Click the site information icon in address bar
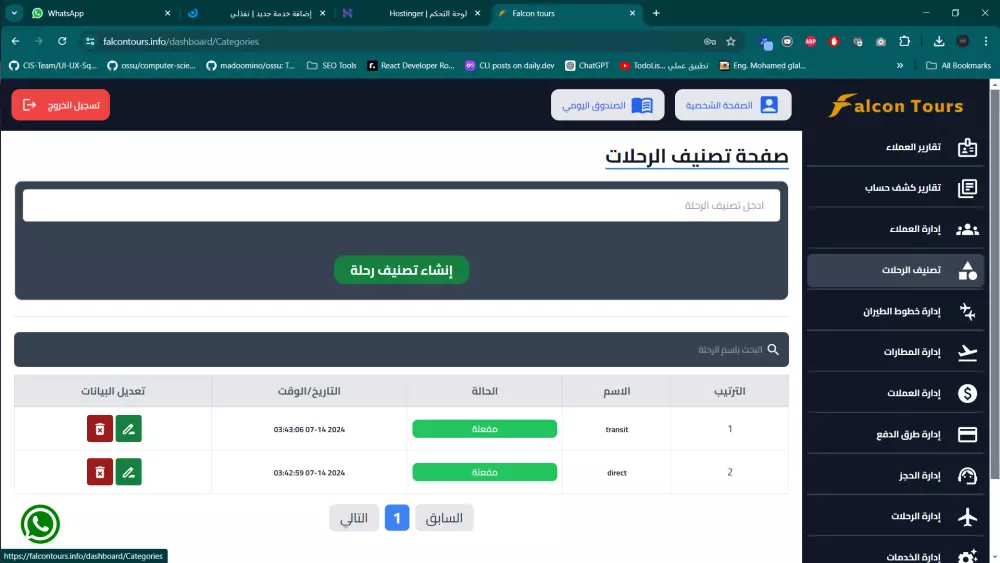The height and width of the screenshot is (563, 1000). pos(90,41)
